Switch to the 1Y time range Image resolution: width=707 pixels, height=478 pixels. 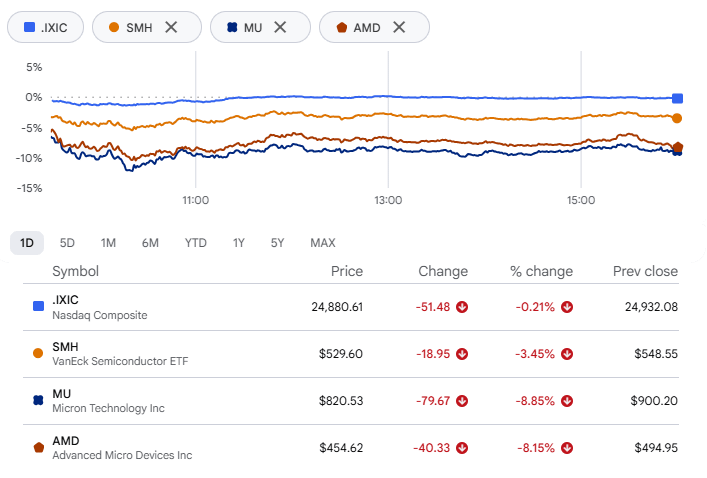(x=239, y=243)
